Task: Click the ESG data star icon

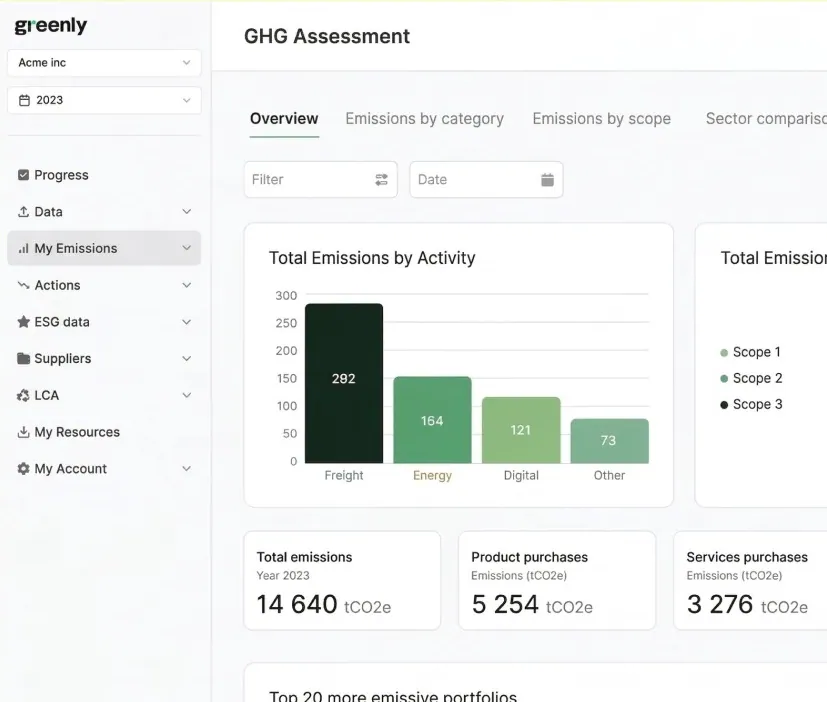Action: (23, 322)
